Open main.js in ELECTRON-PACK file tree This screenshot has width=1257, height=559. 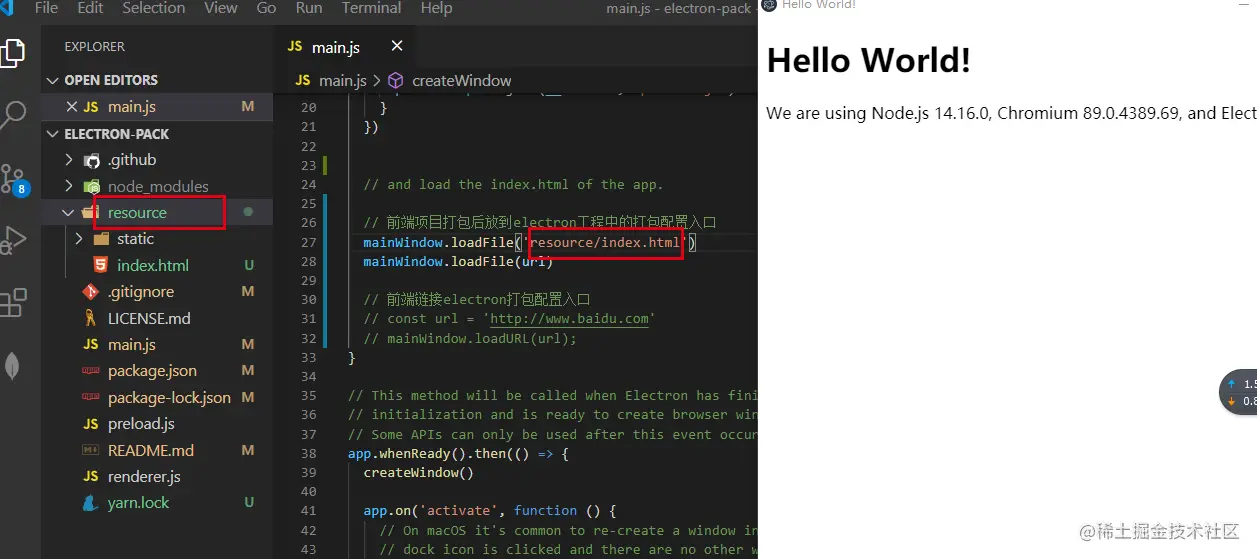coord(132,345)
